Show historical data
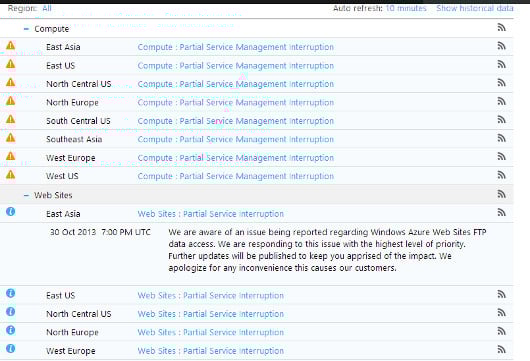Image resolution: width=530 pixels, height=361 pixels. click(x=475, y=8)
